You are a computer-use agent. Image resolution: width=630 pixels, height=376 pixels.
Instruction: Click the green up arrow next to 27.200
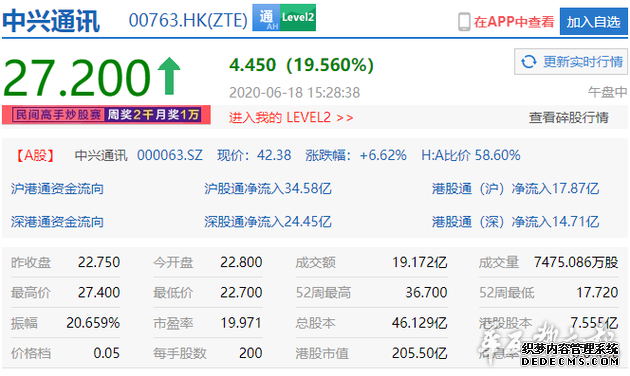[169, 76]
